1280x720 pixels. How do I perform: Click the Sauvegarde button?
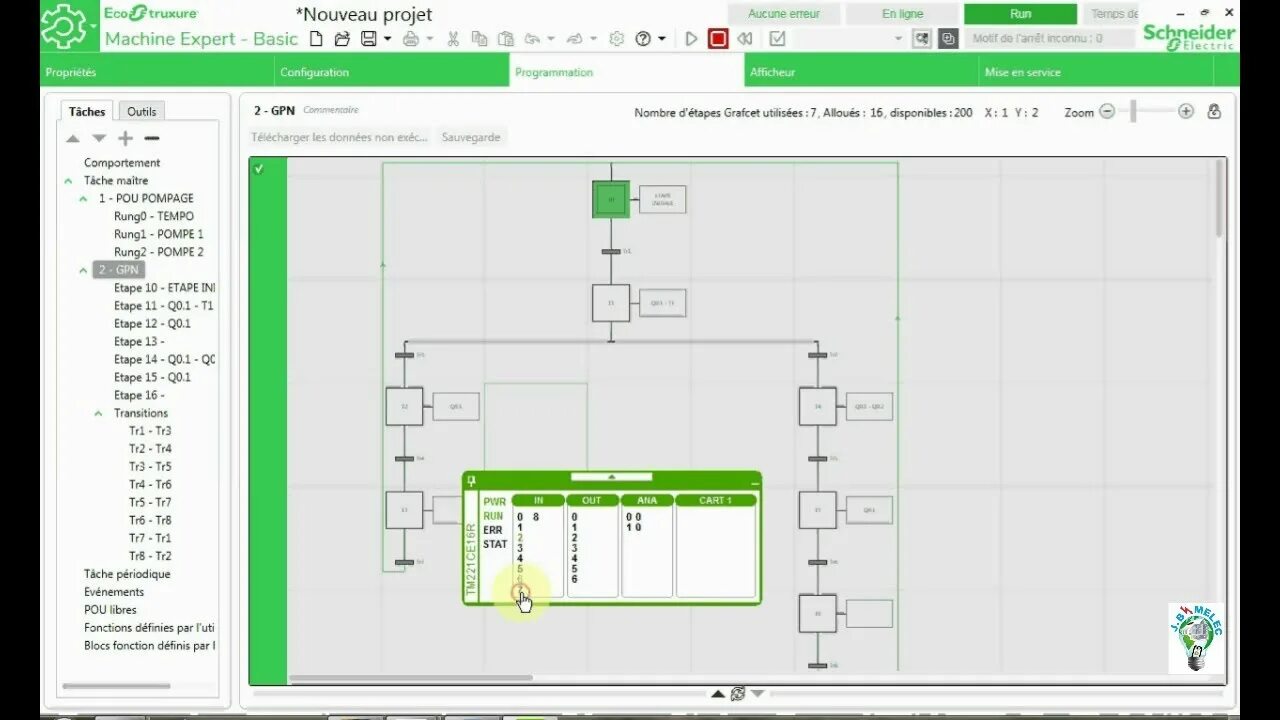469,137
